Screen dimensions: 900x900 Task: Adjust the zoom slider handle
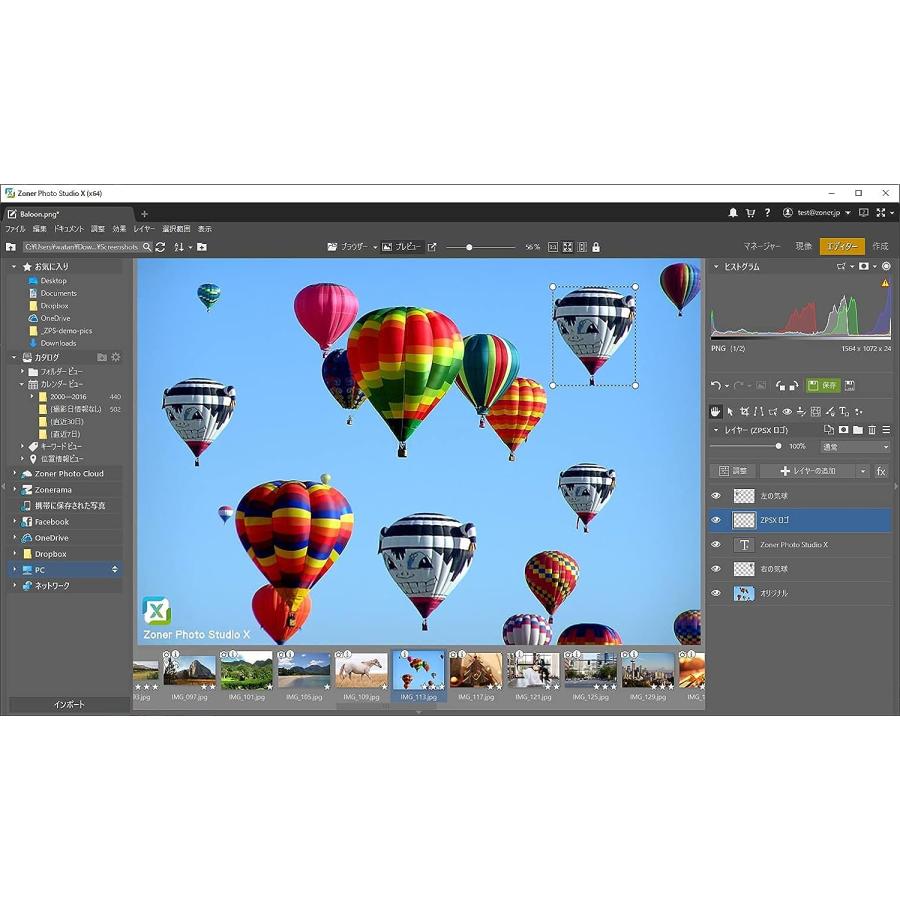tap(469, 247)
